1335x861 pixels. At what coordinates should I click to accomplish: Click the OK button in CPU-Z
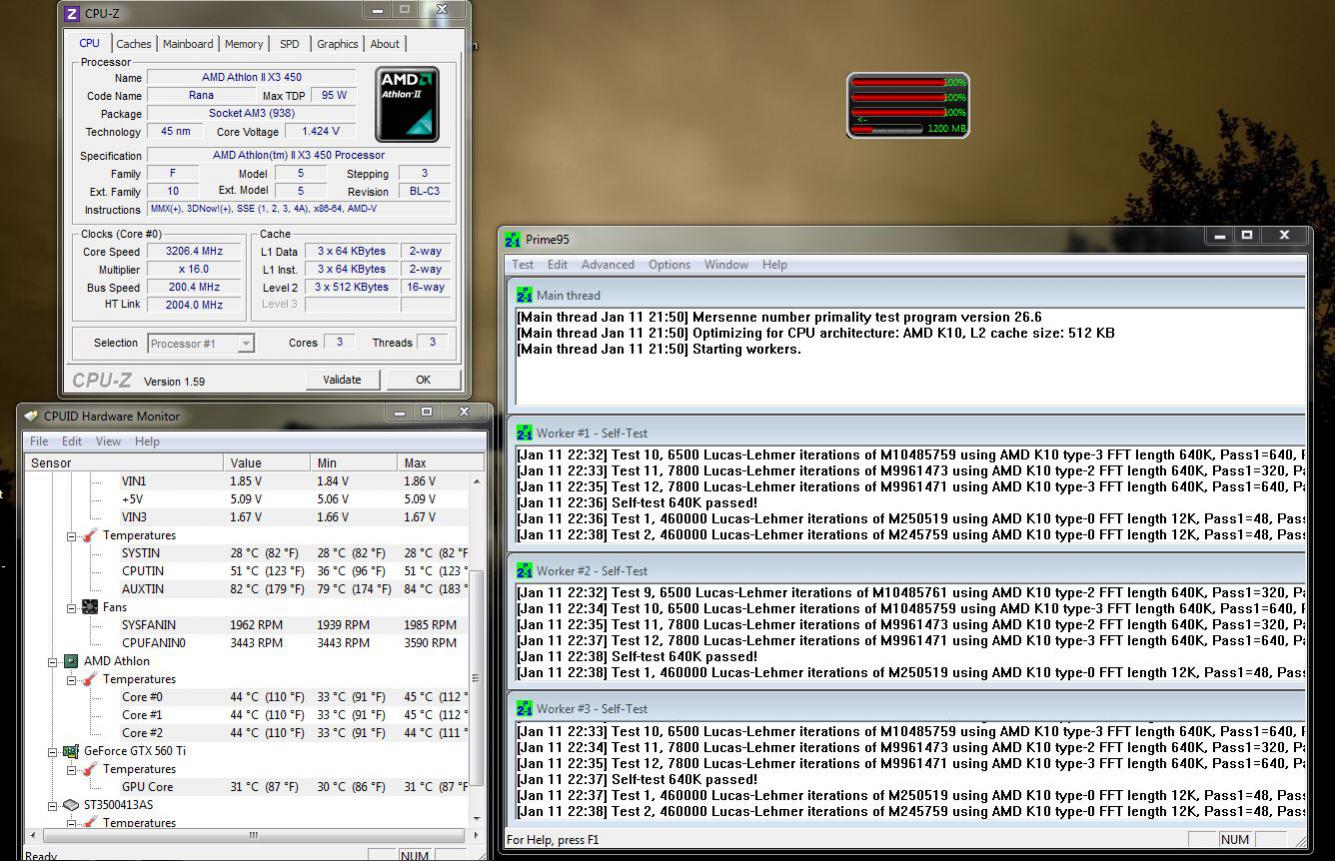click(x=423, y=380)
